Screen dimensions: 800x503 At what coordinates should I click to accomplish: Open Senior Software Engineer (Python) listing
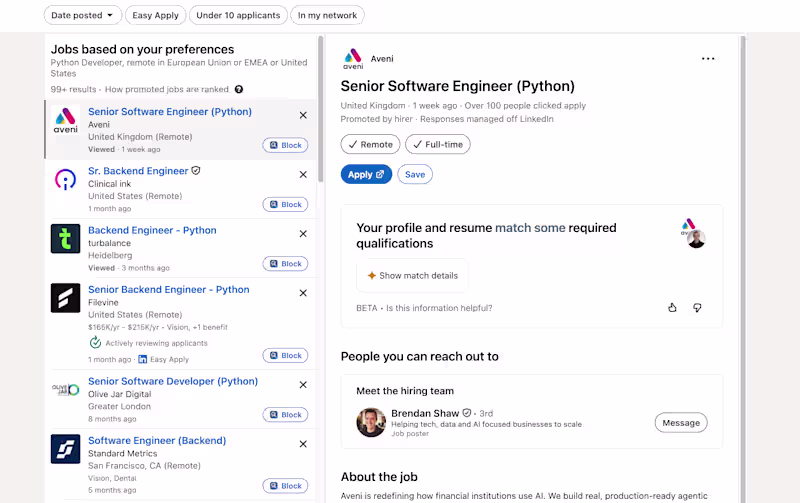[x=170, y=112]
